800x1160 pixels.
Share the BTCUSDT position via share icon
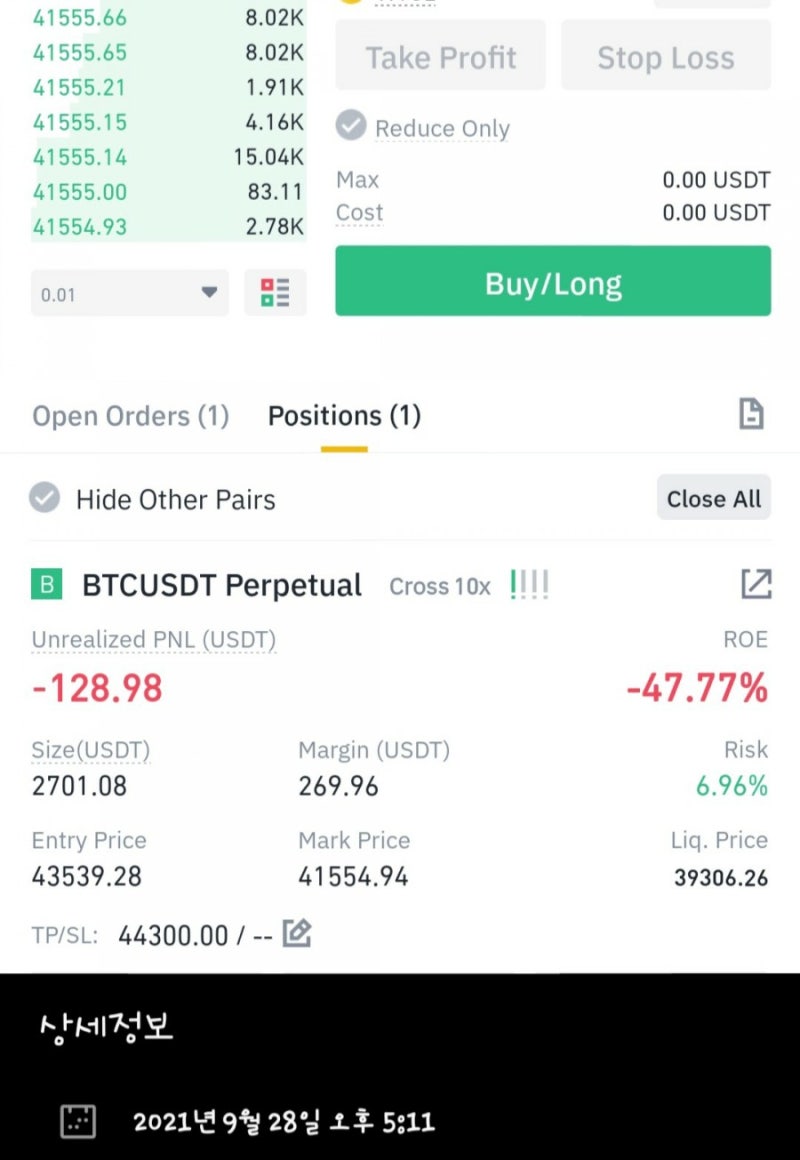point(756,584)
